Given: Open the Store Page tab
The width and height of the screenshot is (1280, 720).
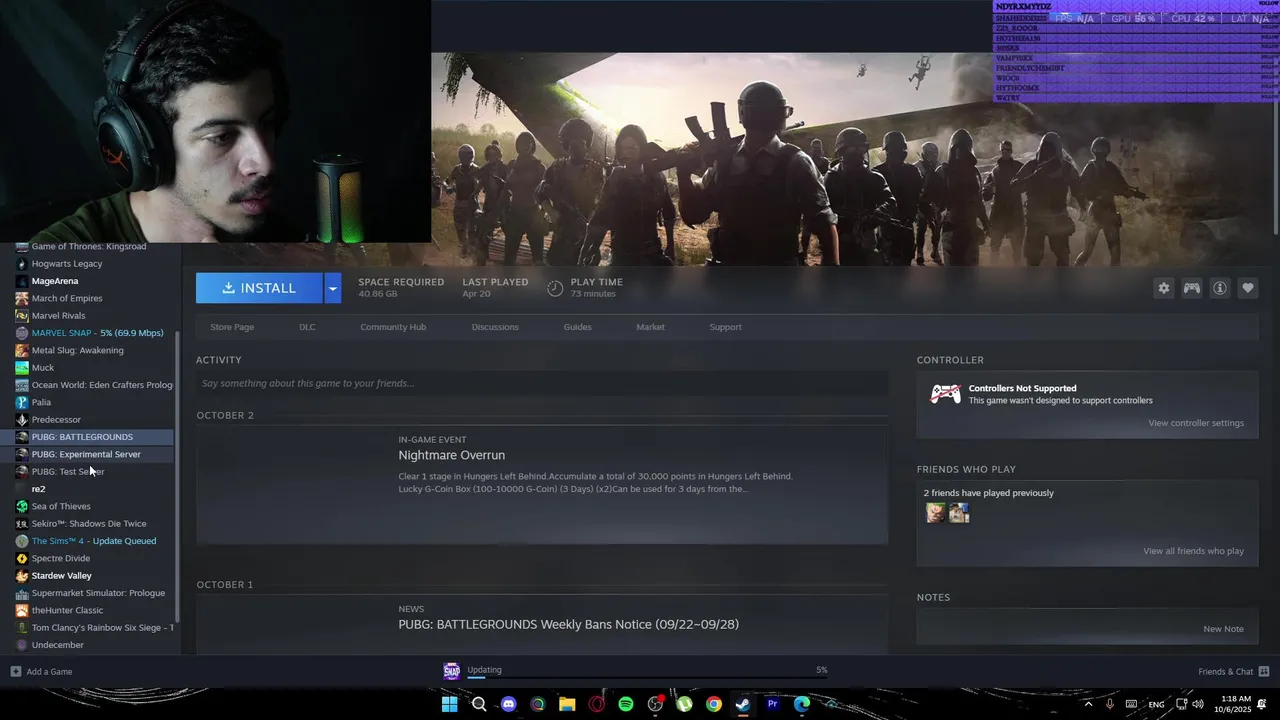Looking at the screenshot, I should pyautogui.click(x=232, y=327).
